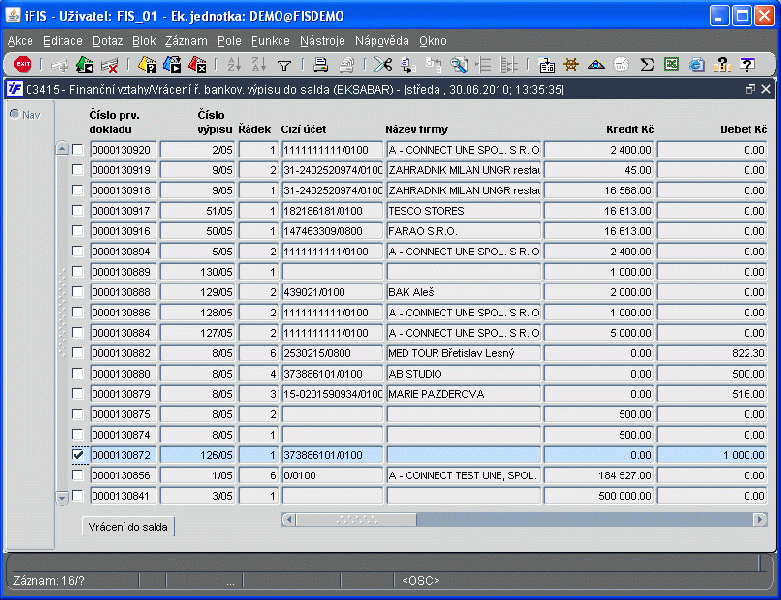Click the scissors cut icon

(382, 65)
